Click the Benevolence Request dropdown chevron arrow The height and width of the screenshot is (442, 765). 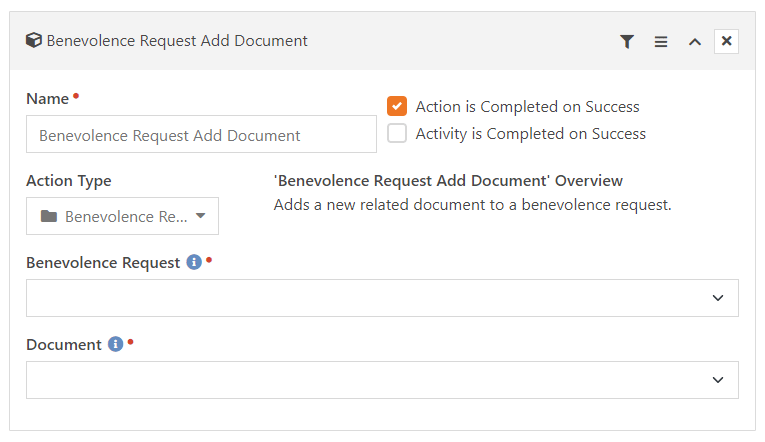tap(718, 298)
